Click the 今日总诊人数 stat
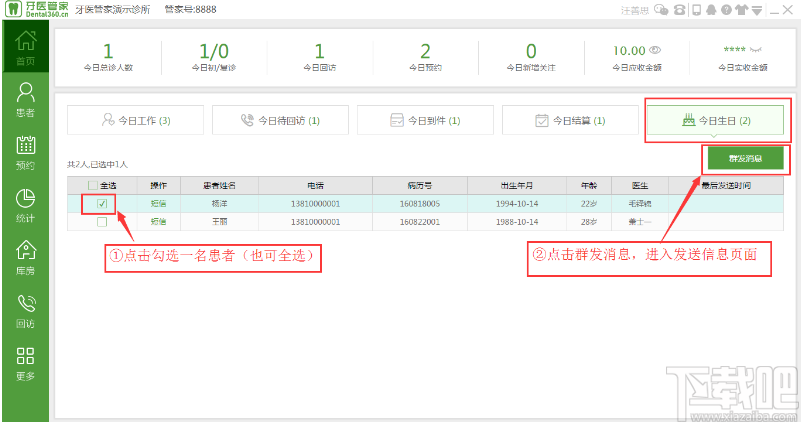 pos(108,57)
